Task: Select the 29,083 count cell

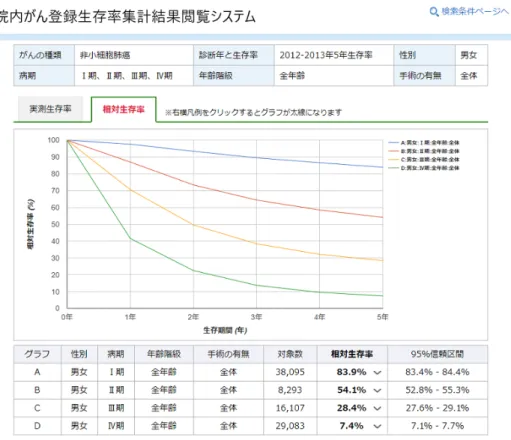Action: tap(290, 426)
